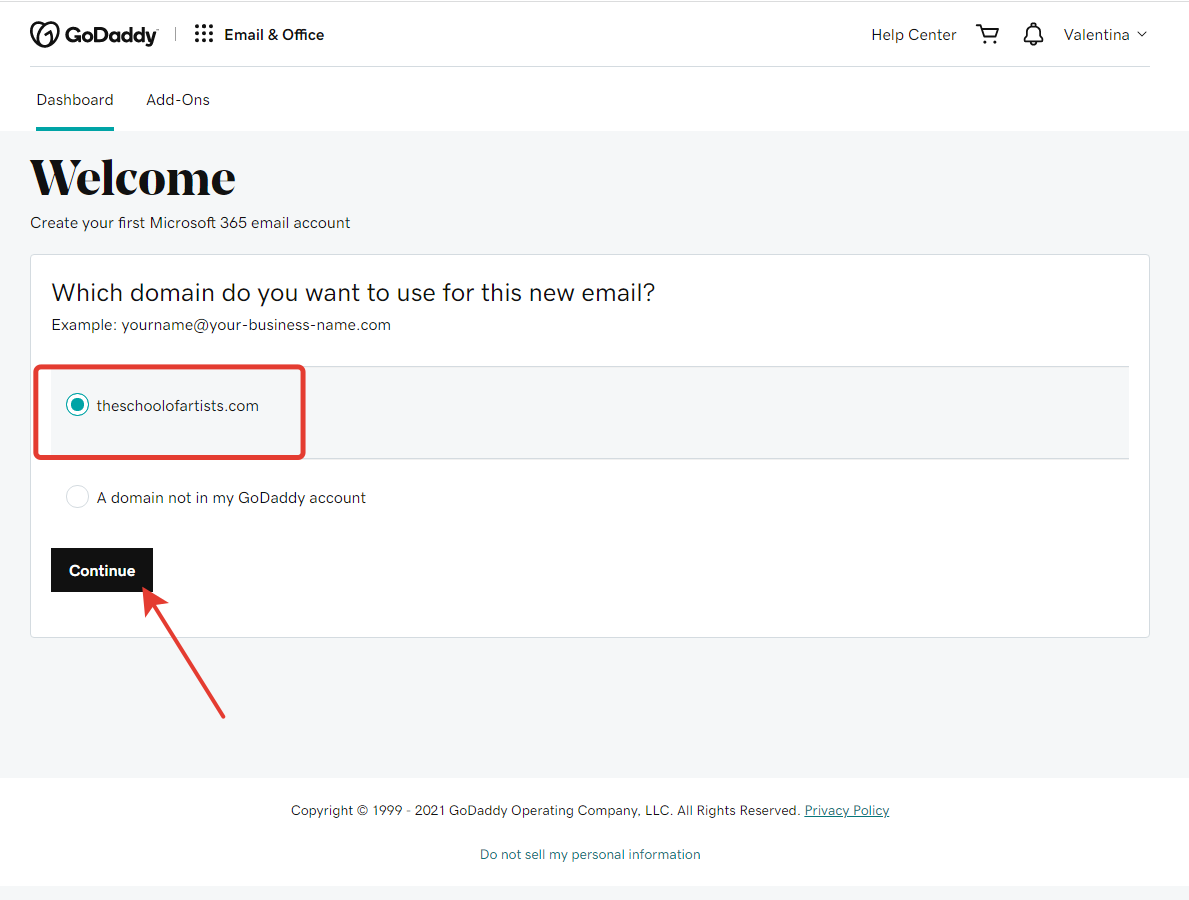This screenshot has height=900, width=1189.
Task: Expand the Valentina account menu
Action: pos(1105,35)
